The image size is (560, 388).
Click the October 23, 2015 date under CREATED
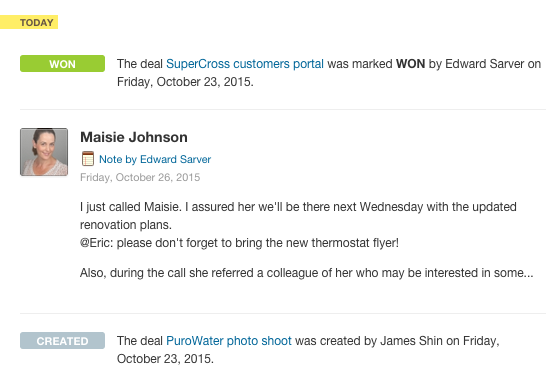click(x=165, y=359)
